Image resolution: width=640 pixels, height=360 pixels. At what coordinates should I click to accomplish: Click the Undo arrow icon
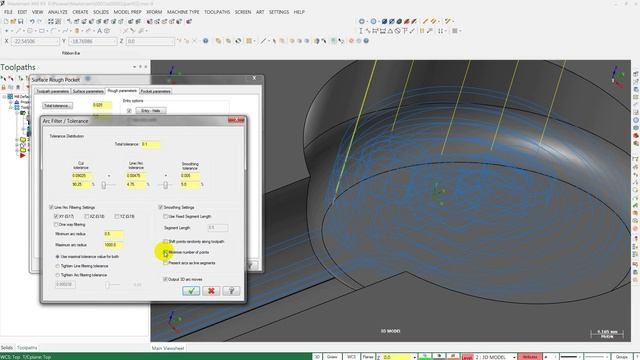coord(32,22)
